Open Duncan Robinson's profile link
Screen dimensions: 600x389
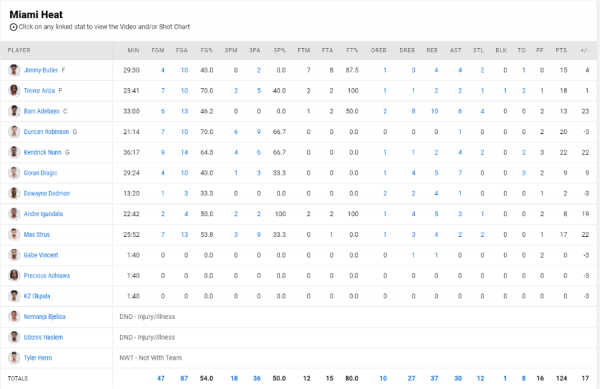[x=46, y=132]
